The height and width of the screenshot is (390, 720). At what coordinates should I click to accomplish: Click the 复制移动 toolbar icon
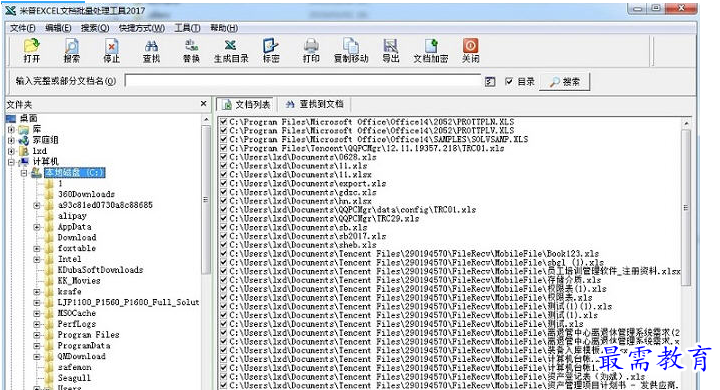pyautogui.click(x=351, y=51)
